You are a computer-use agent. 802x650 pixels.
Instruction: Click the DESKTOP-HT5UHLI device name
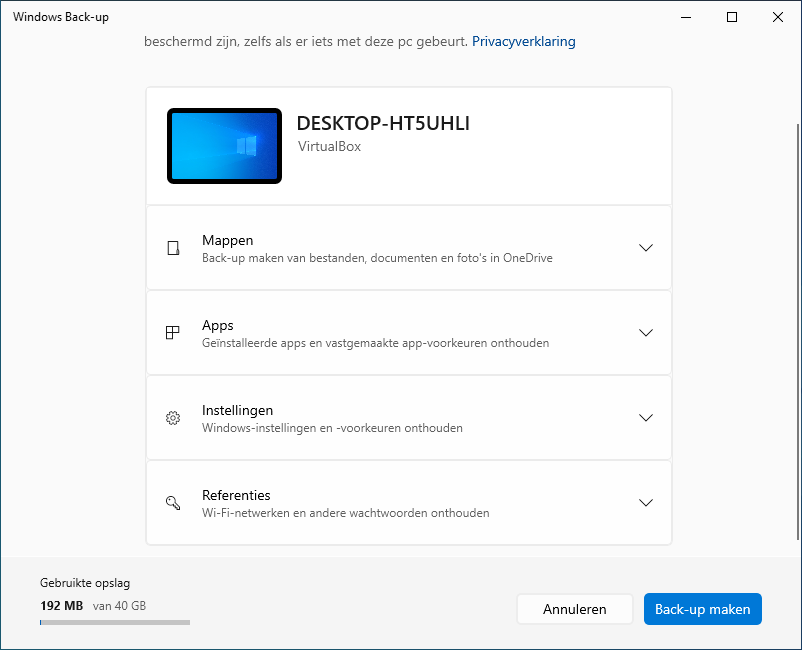click(383, 124)
